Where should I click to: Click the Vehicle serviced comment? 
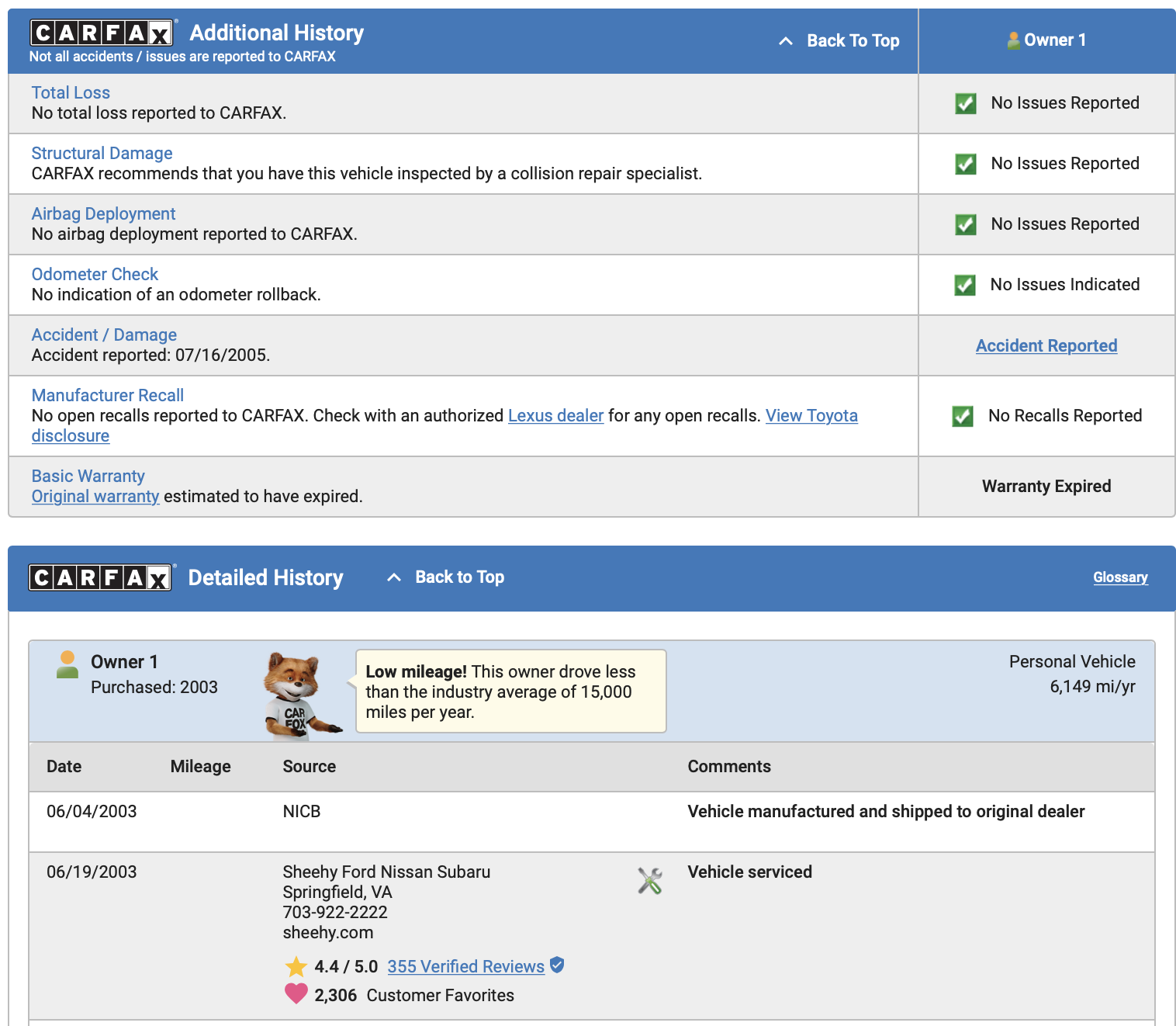(749, 872)
